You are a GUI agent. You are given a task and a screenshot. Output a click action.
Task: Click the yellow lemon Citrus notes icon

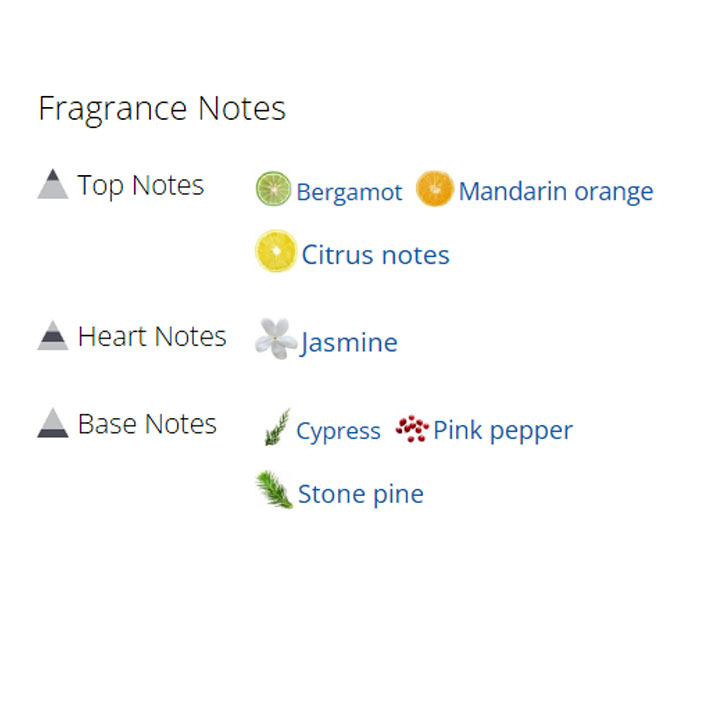(x=275, y=252)
